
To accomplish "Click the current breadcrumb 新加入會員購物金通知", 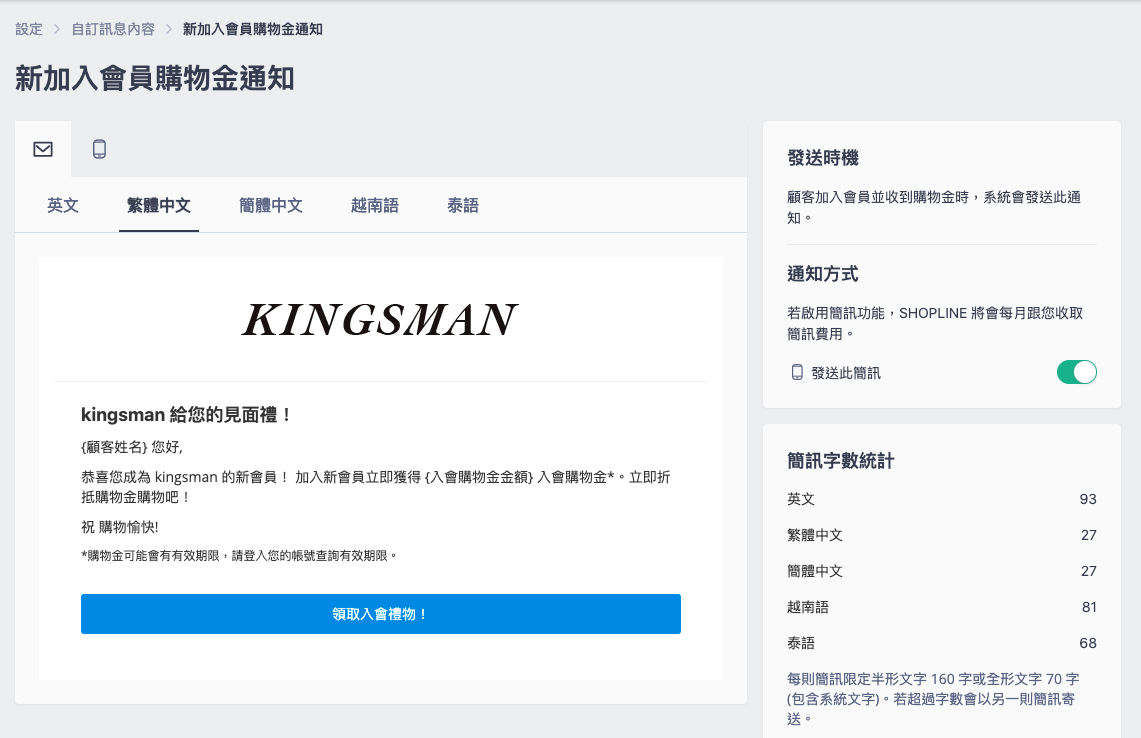I will pos(253,29).
